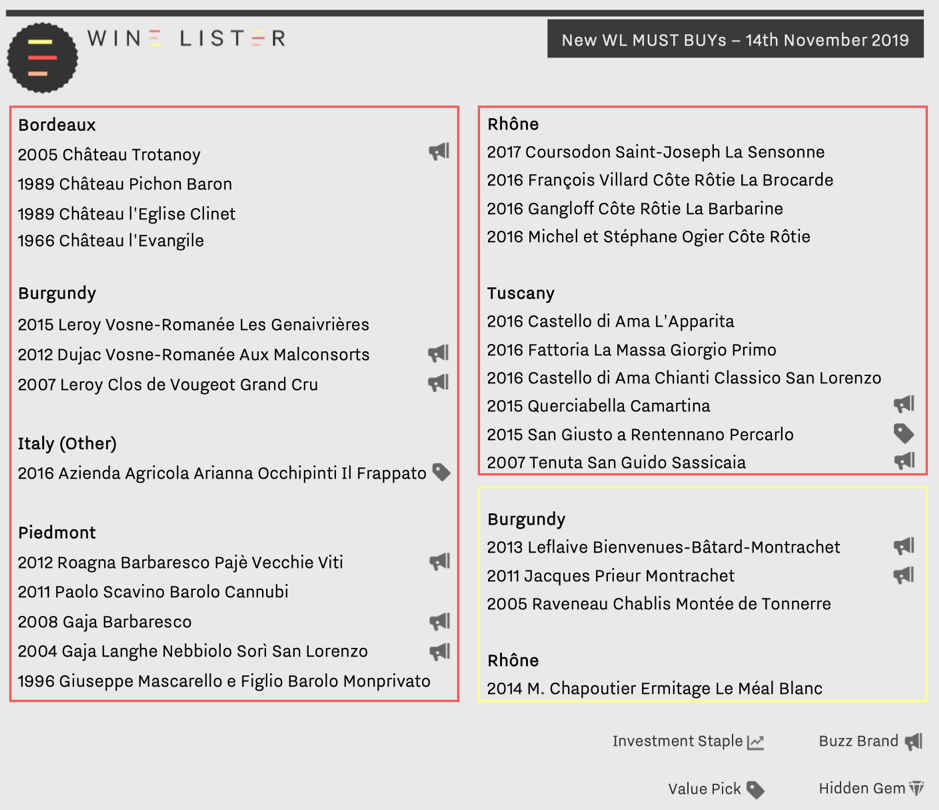Select 2005 Raveneau Chablis Montée de Tonnerre

(x=659, y=604)
